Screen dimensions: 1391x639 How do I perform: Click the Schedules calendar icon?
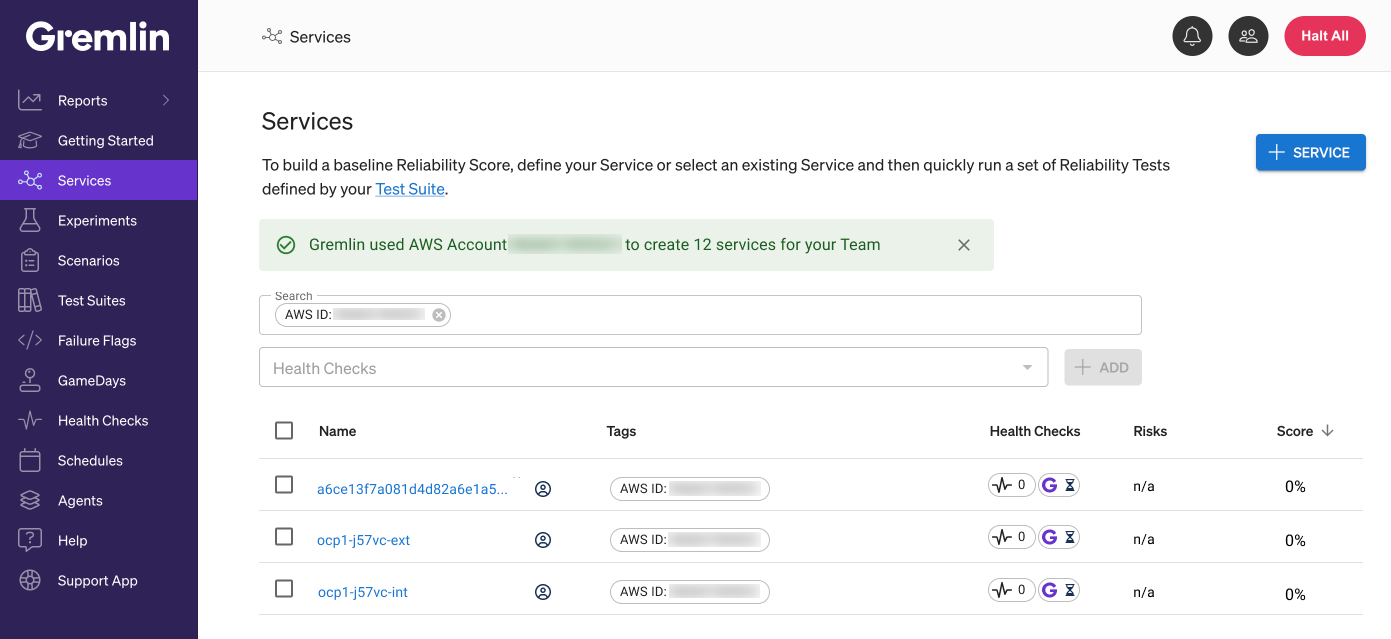coord(30,460)
